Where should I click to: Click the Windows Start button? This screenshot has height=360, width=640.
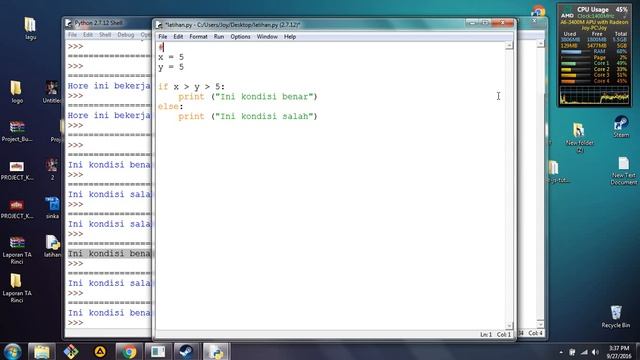(12, 351)
